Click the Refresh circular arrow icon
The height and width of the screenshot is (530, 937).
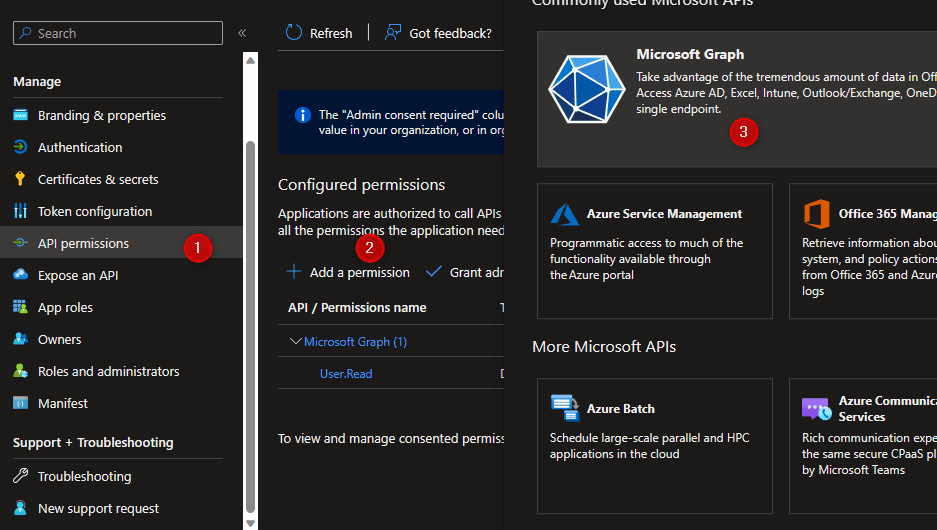point(293,32)
